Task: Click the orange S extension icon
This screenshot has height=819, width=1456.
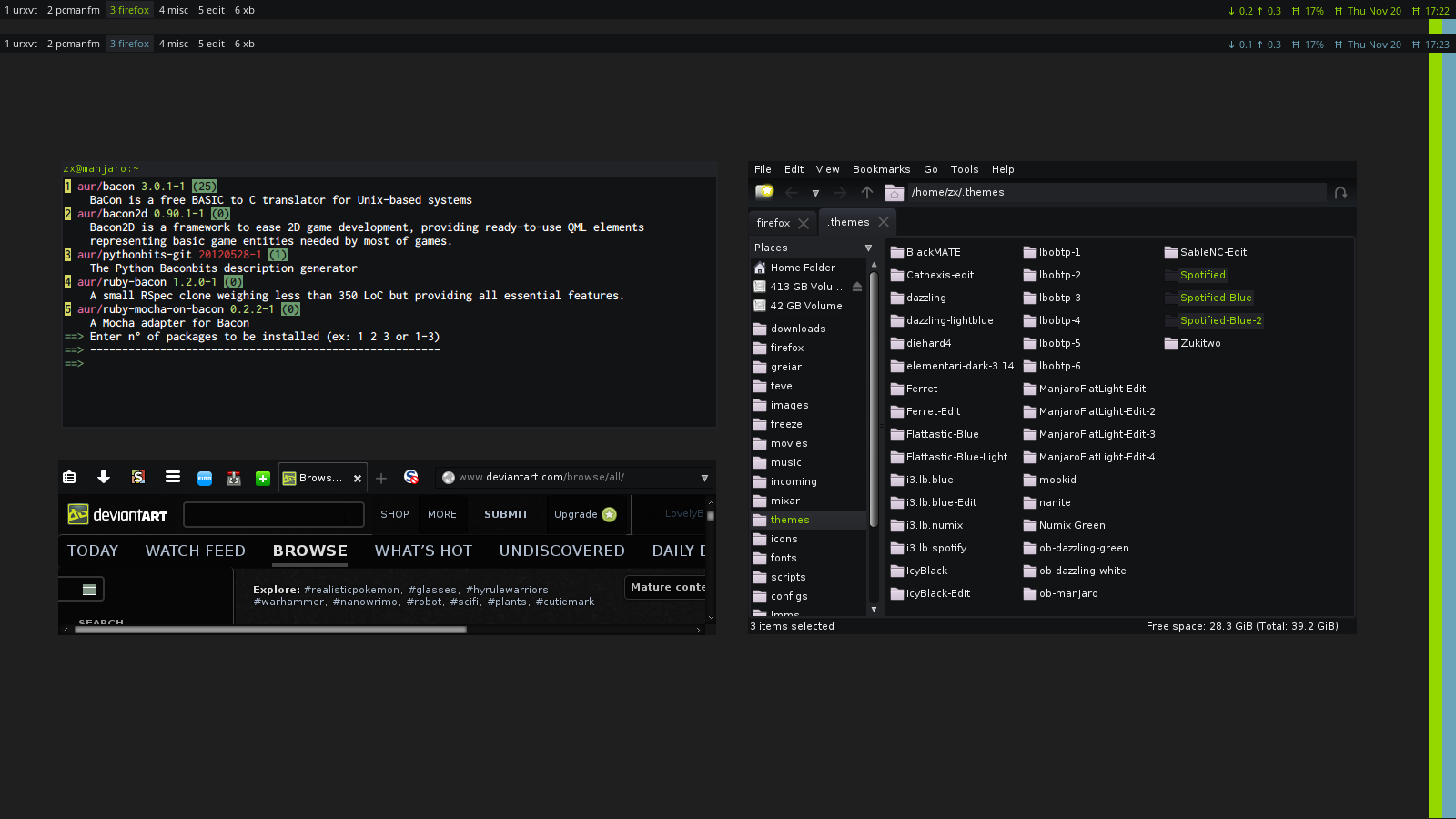Action: pos(138,478)
